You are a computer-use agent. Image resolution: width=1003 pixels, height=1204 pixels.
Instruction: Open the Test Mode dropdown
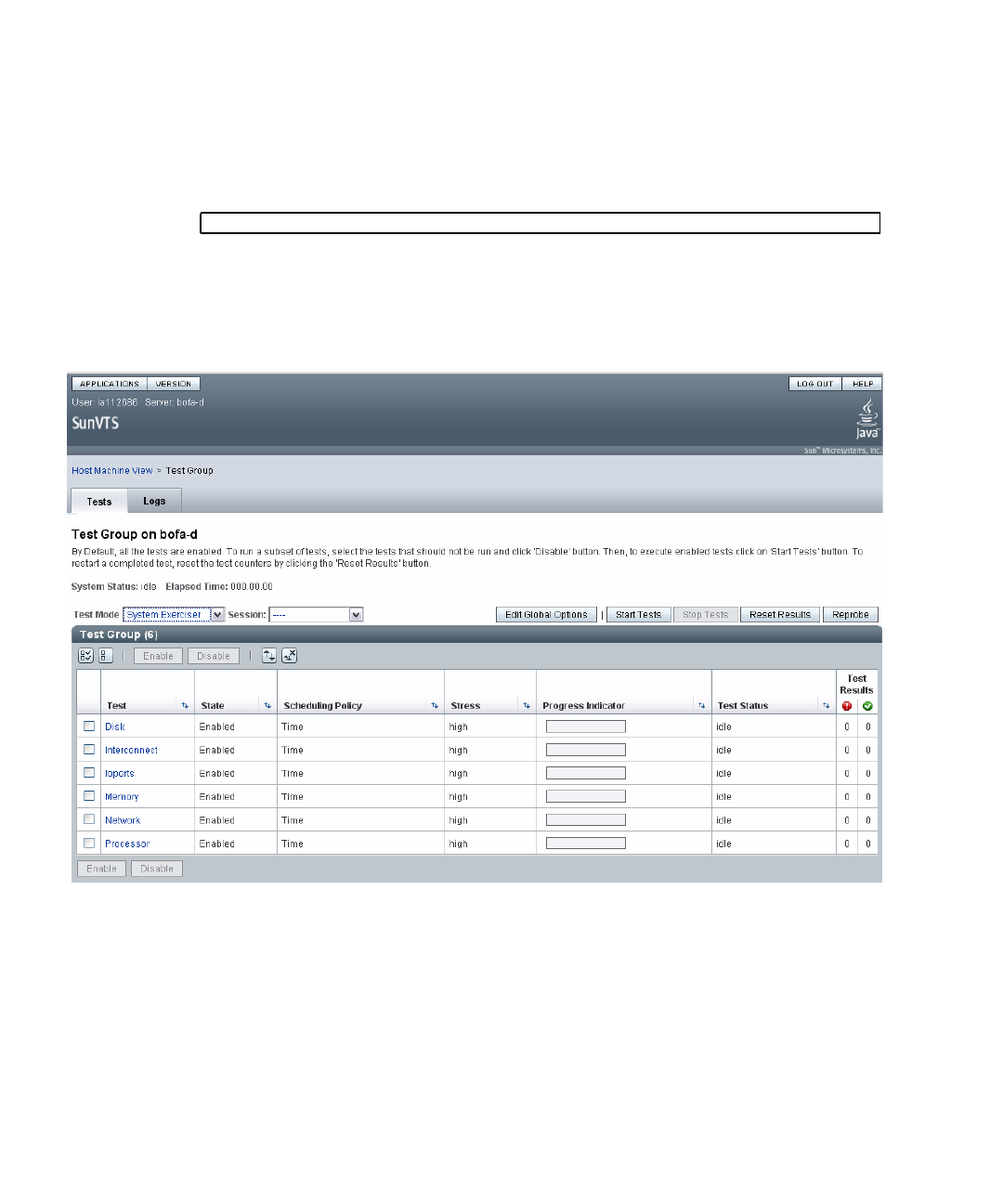[174, 614]
